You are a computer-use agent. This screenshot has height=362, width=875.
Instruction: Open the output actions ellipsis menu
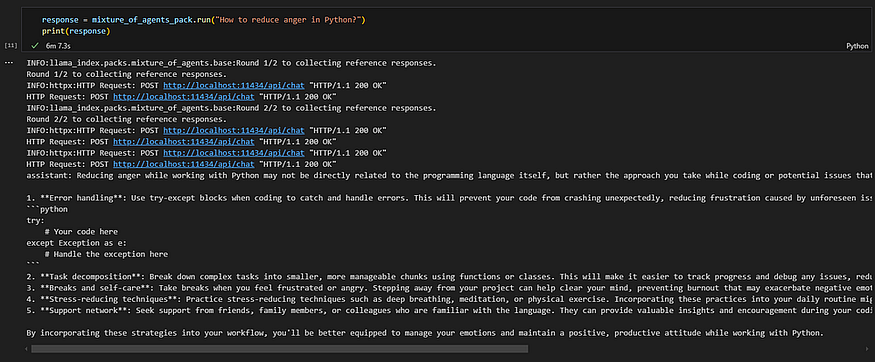click(x=8, y=63)
